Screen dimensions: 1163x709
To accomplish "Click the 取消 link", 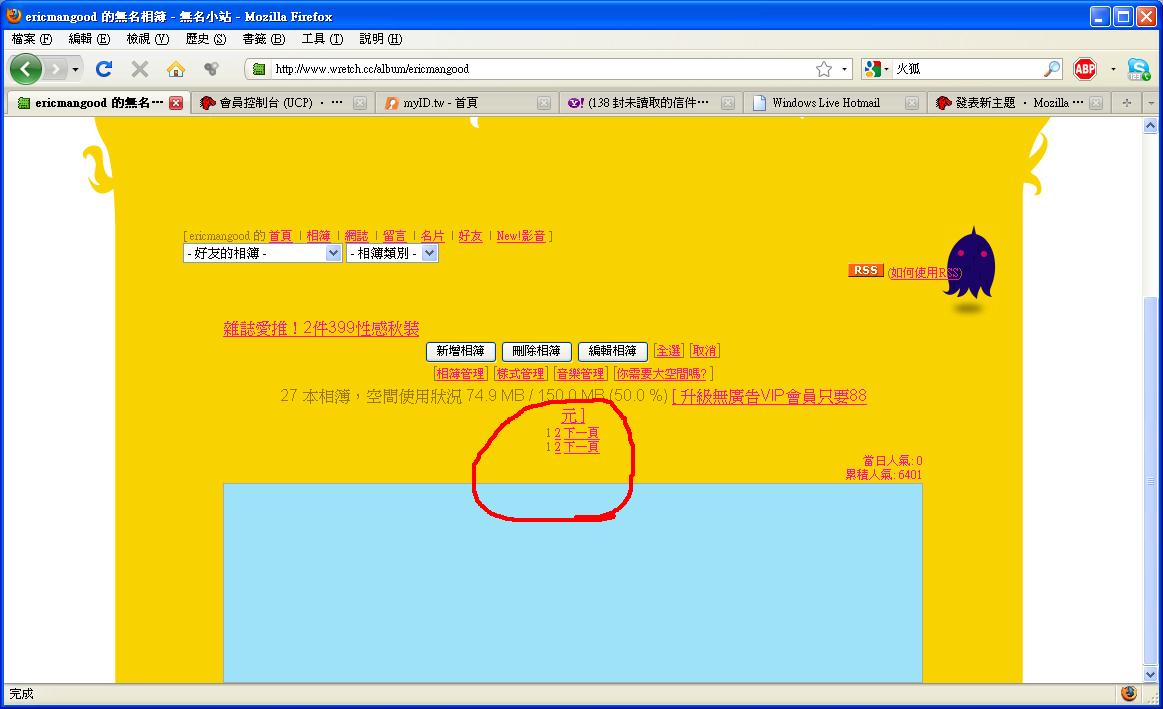I will (705, 351).
